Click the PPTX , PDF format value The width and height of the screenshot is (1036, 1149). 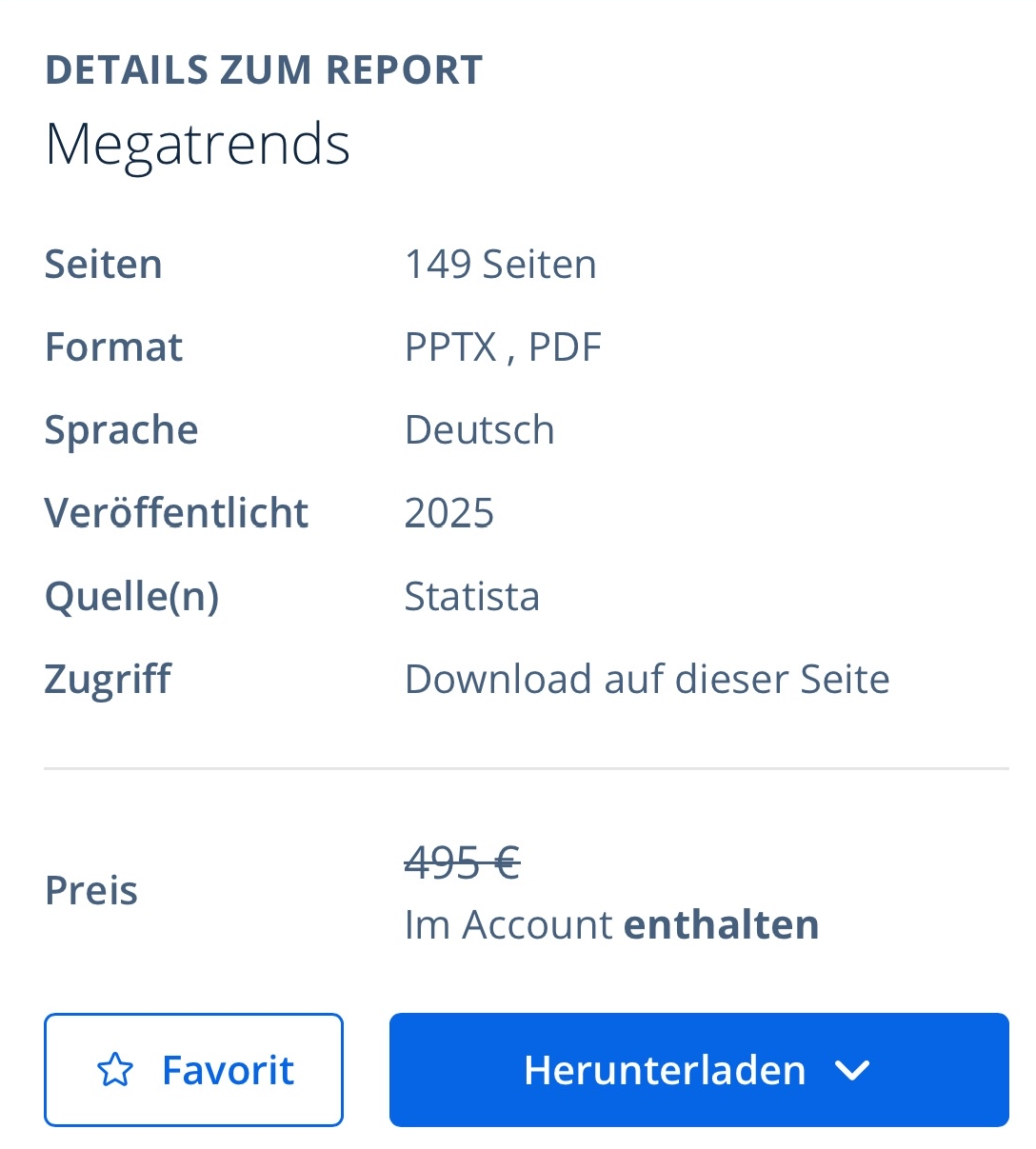503,347
